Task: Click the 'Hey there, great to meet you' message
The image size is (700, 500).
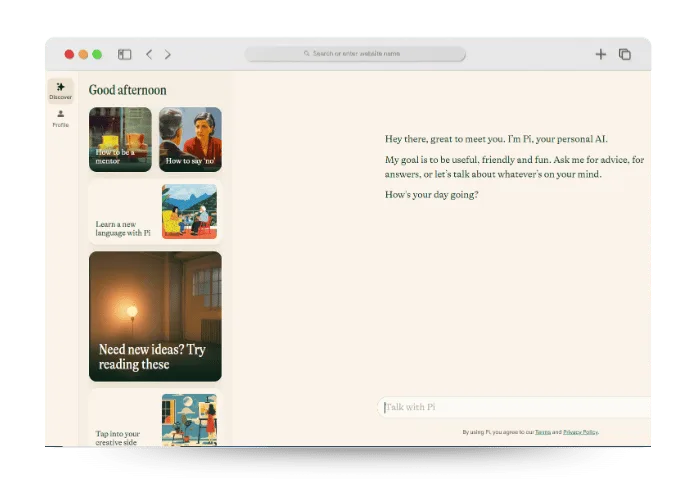Action: point(496,139)
